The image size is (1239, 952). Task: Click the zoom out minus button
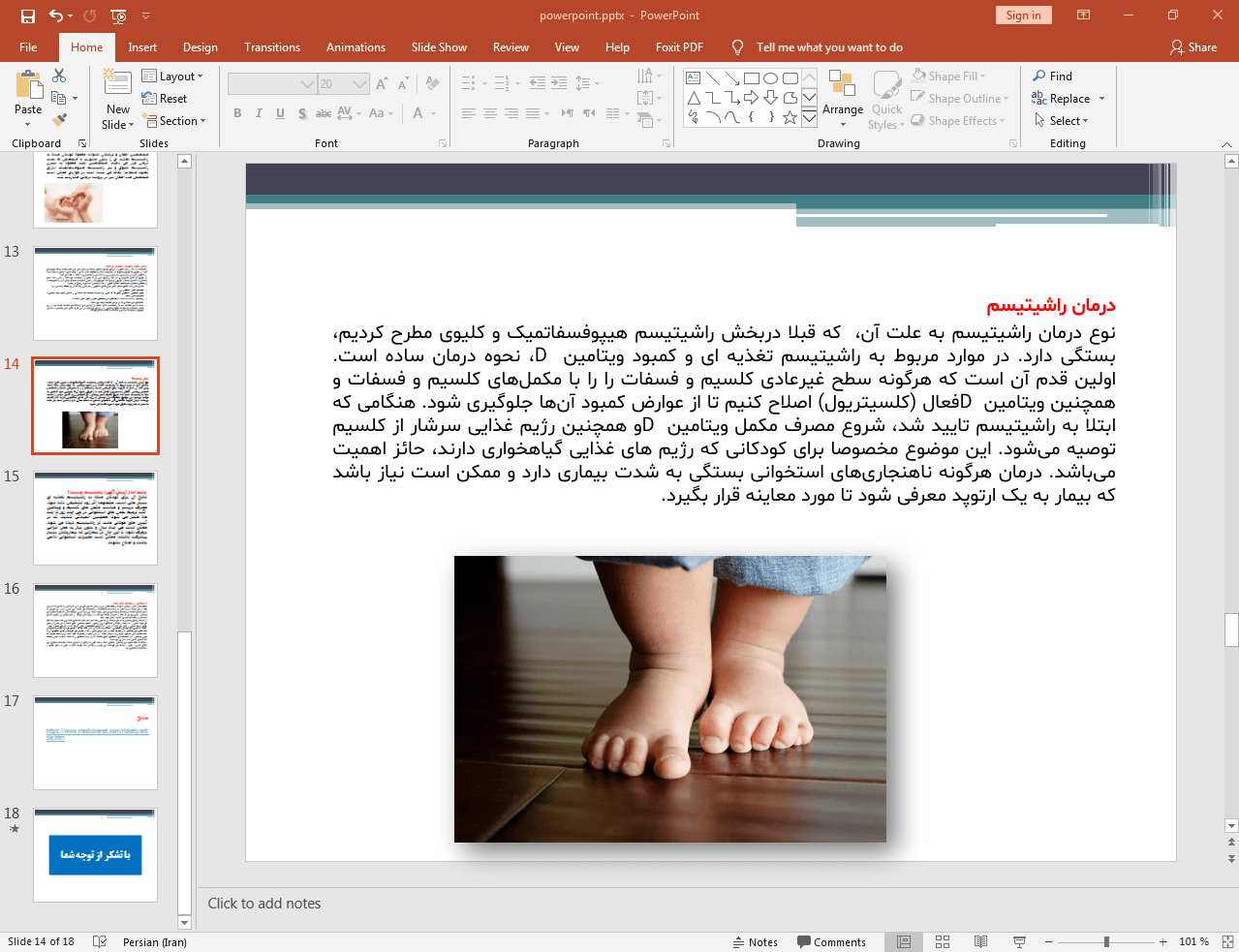tap(1048, 941)
